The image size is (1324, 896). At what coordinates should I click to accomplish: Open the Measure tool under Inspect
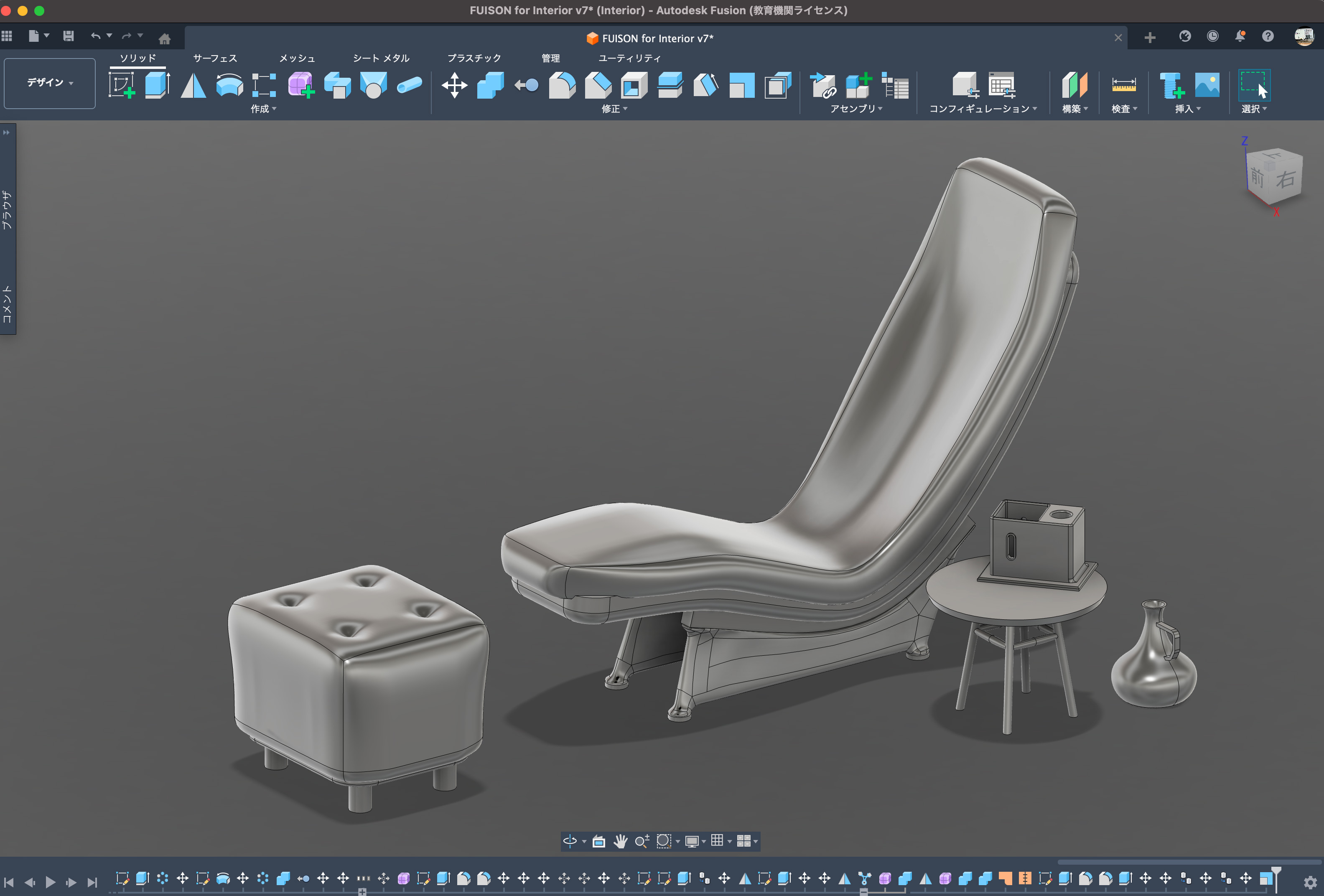[x=1123, y=85]
